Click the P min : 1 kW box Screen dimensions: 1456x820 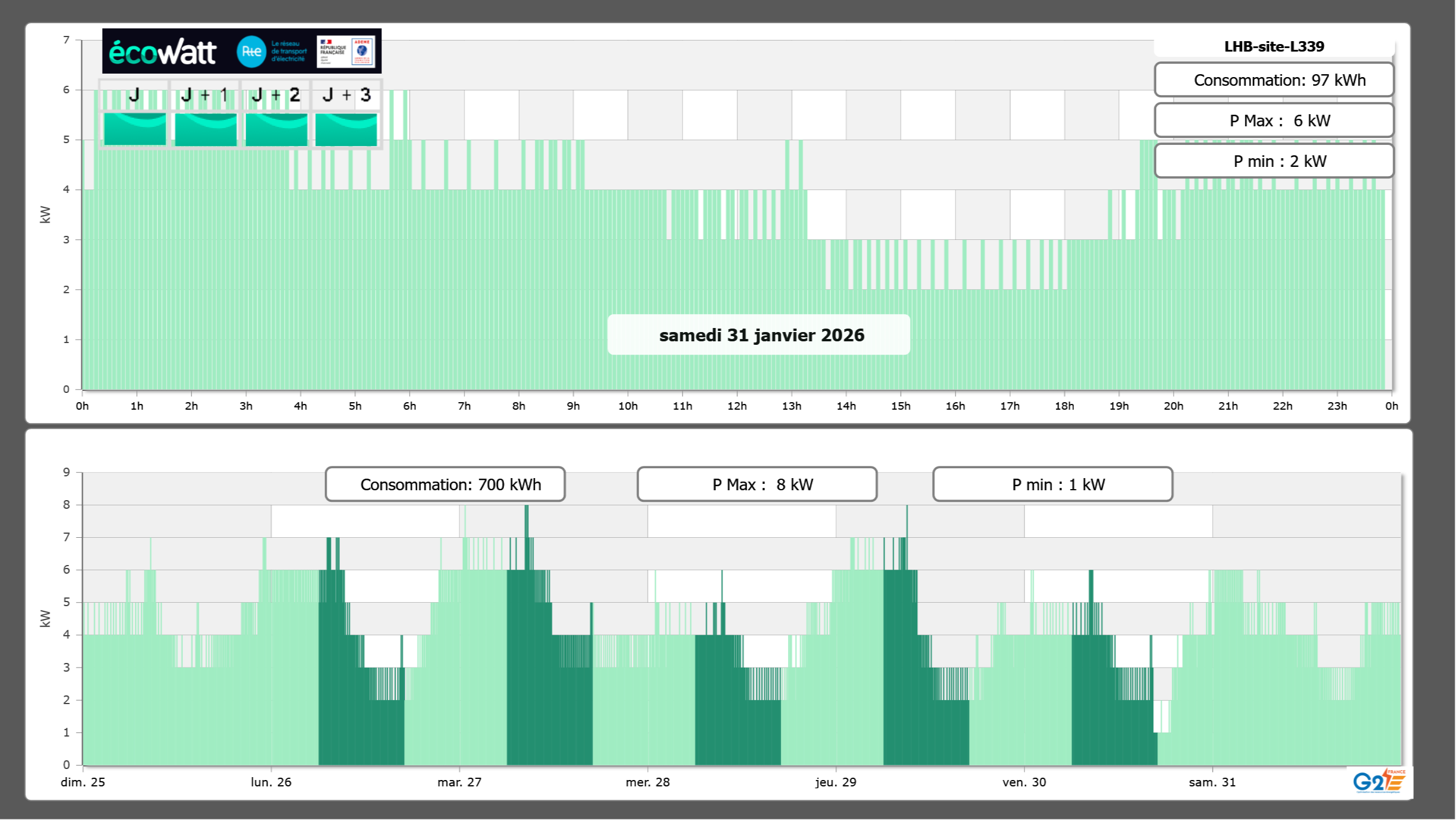[1052, 484]
